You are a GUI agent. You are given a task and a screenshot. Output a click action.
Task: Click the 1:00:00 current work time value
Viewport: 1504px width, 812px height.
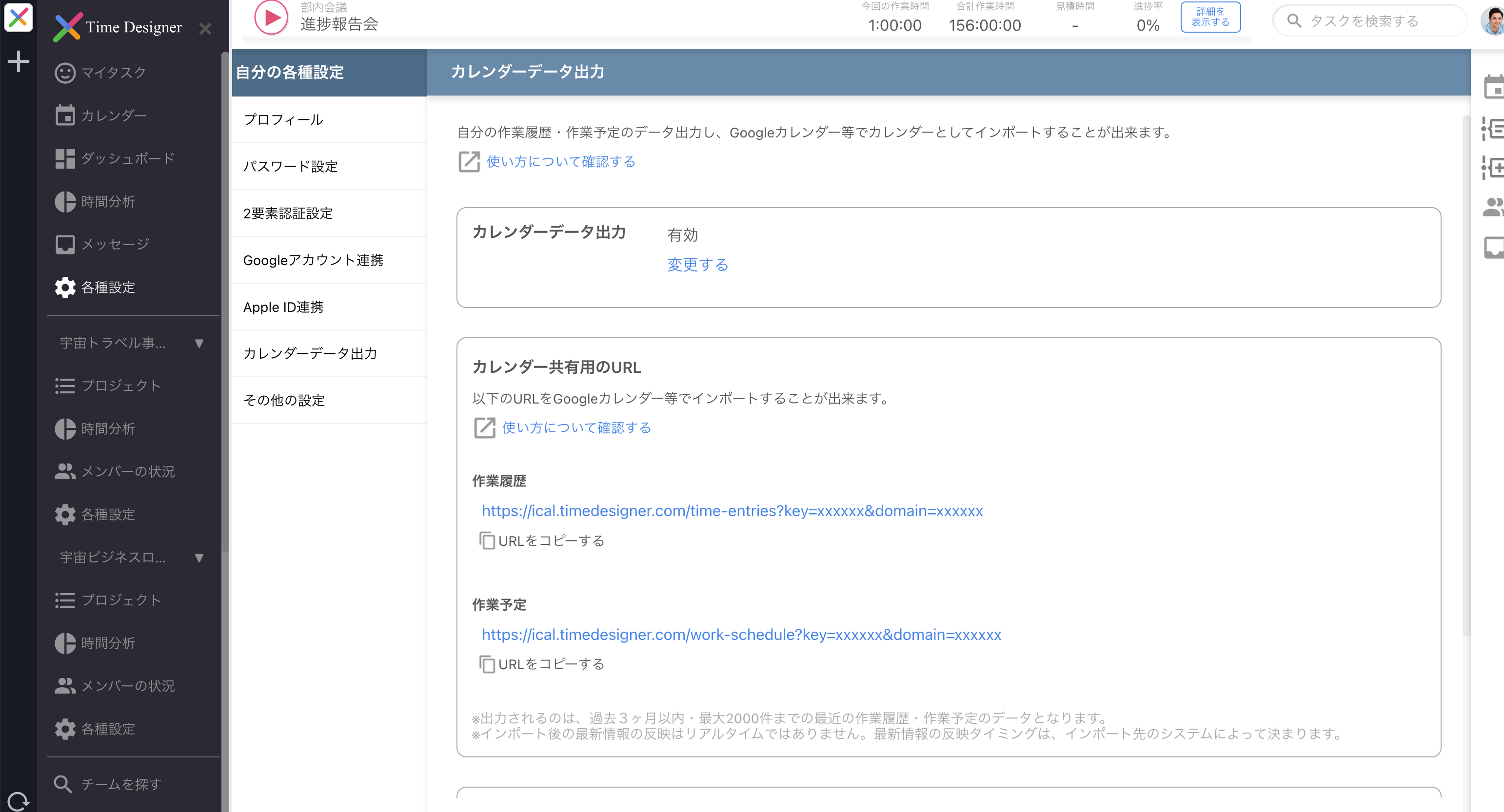point(895,25)
